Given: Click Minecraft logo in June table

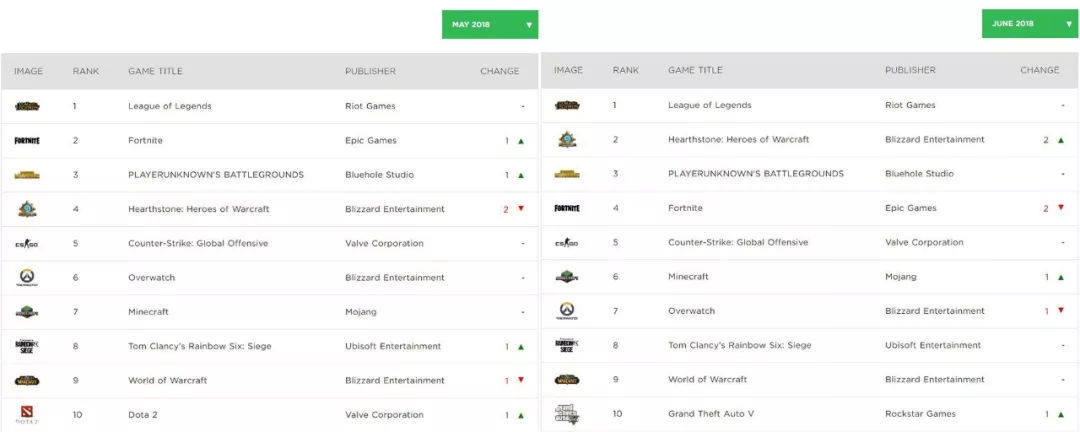Looking at the screenshot, I should (568, 277).
